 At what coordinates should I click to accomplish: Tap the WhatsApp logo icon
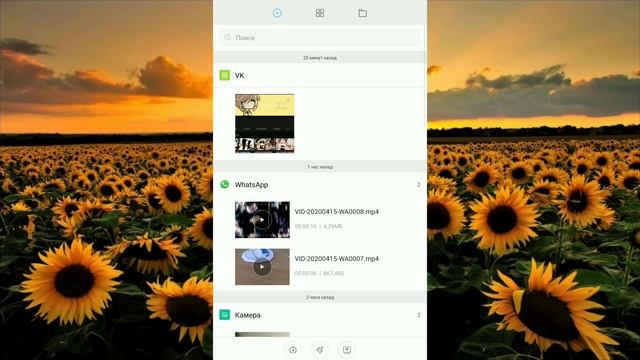pyautogui.click(x=224, y=184)
